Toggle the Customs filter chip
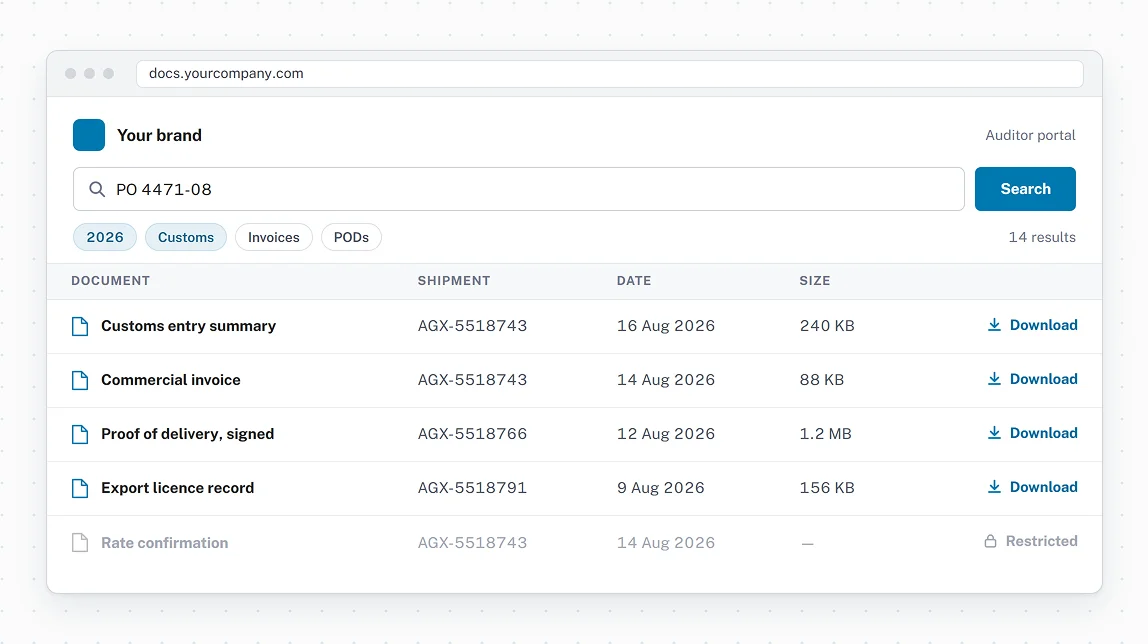Viewport: 1148px width, 644px height. click(186, 237)
